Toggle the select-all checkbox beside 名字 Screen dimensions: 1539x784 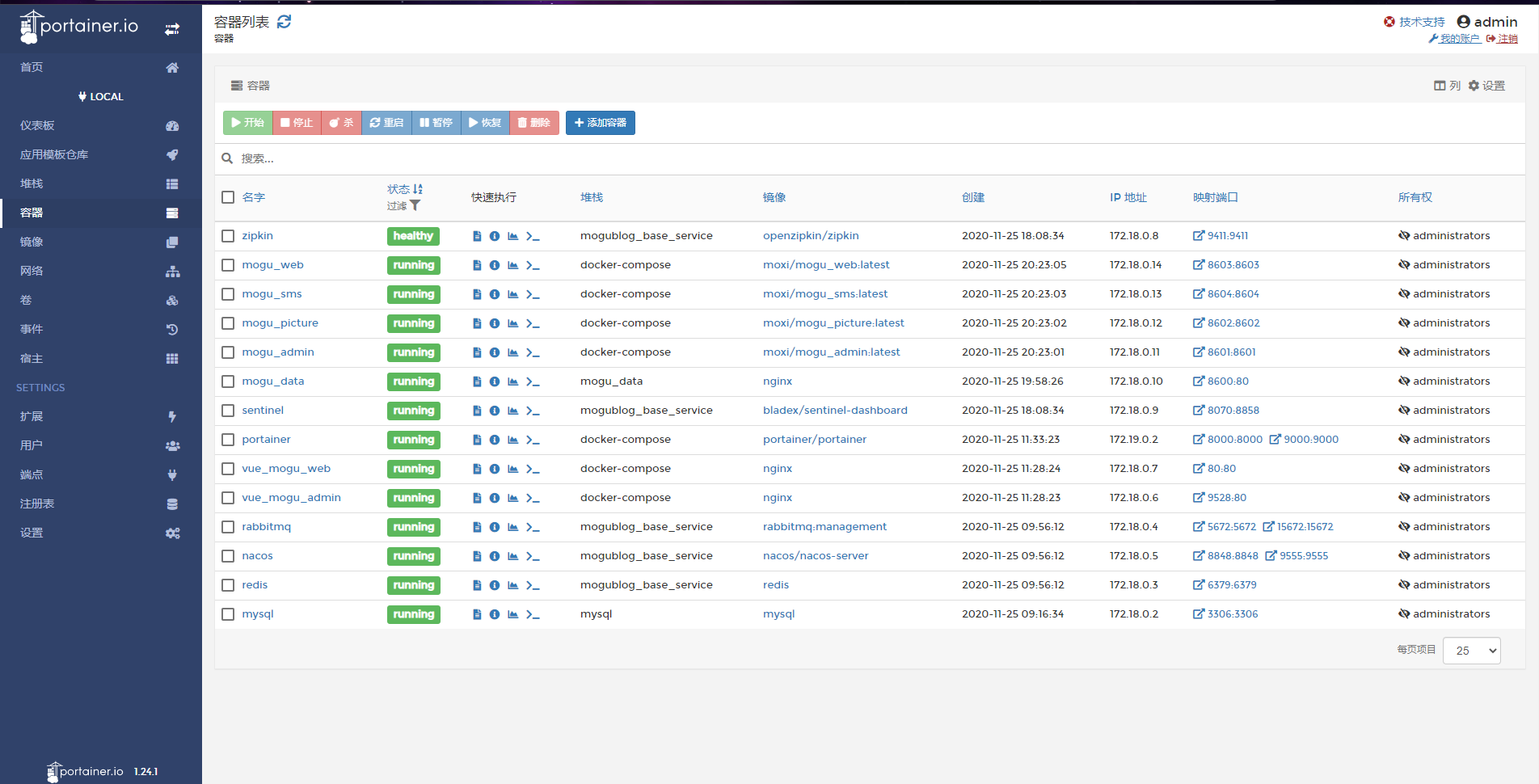point(228,197)
